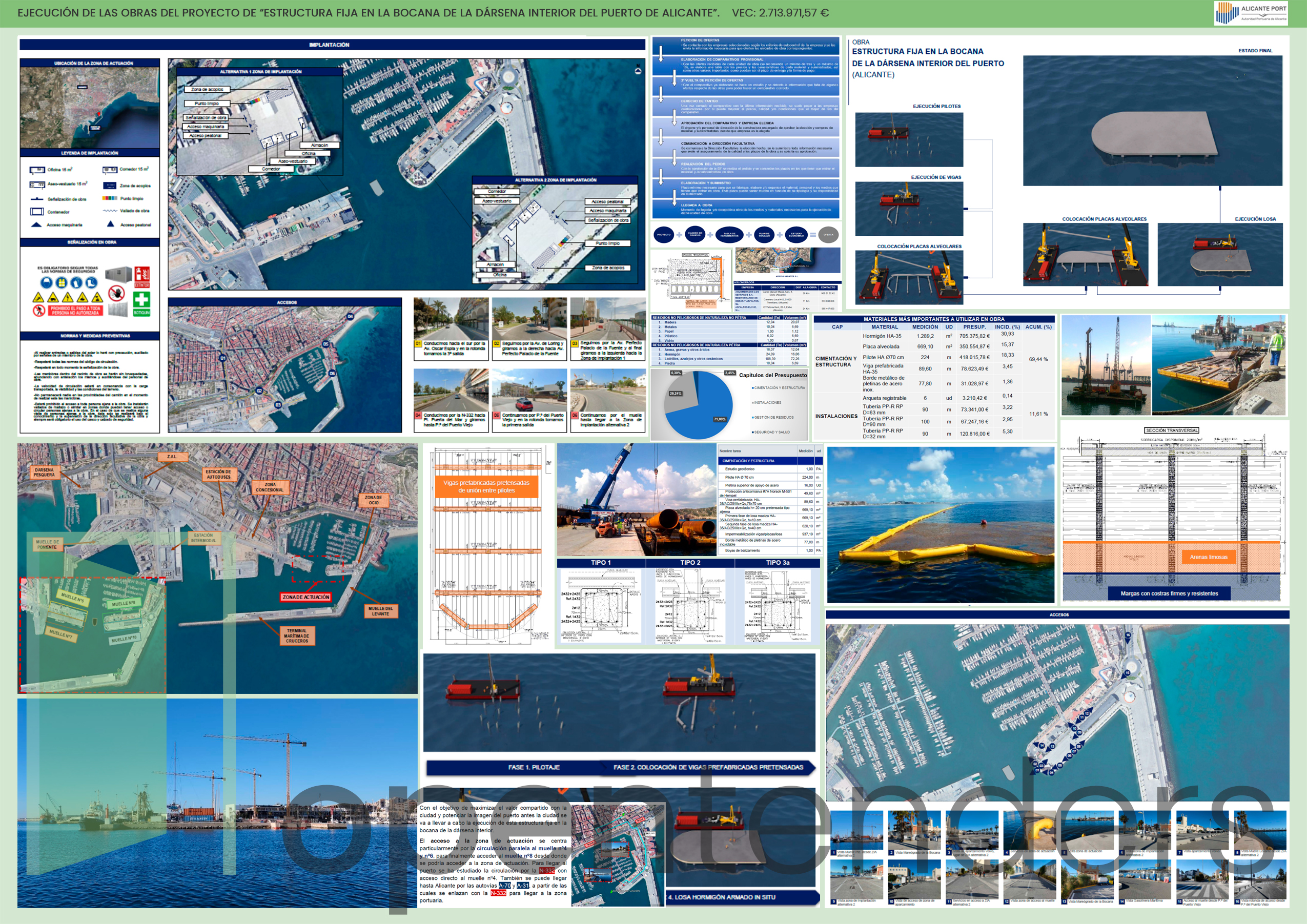
Task: Open the EJECUCIÓN PILOTES render image
Action: click(x=909, y=139)
